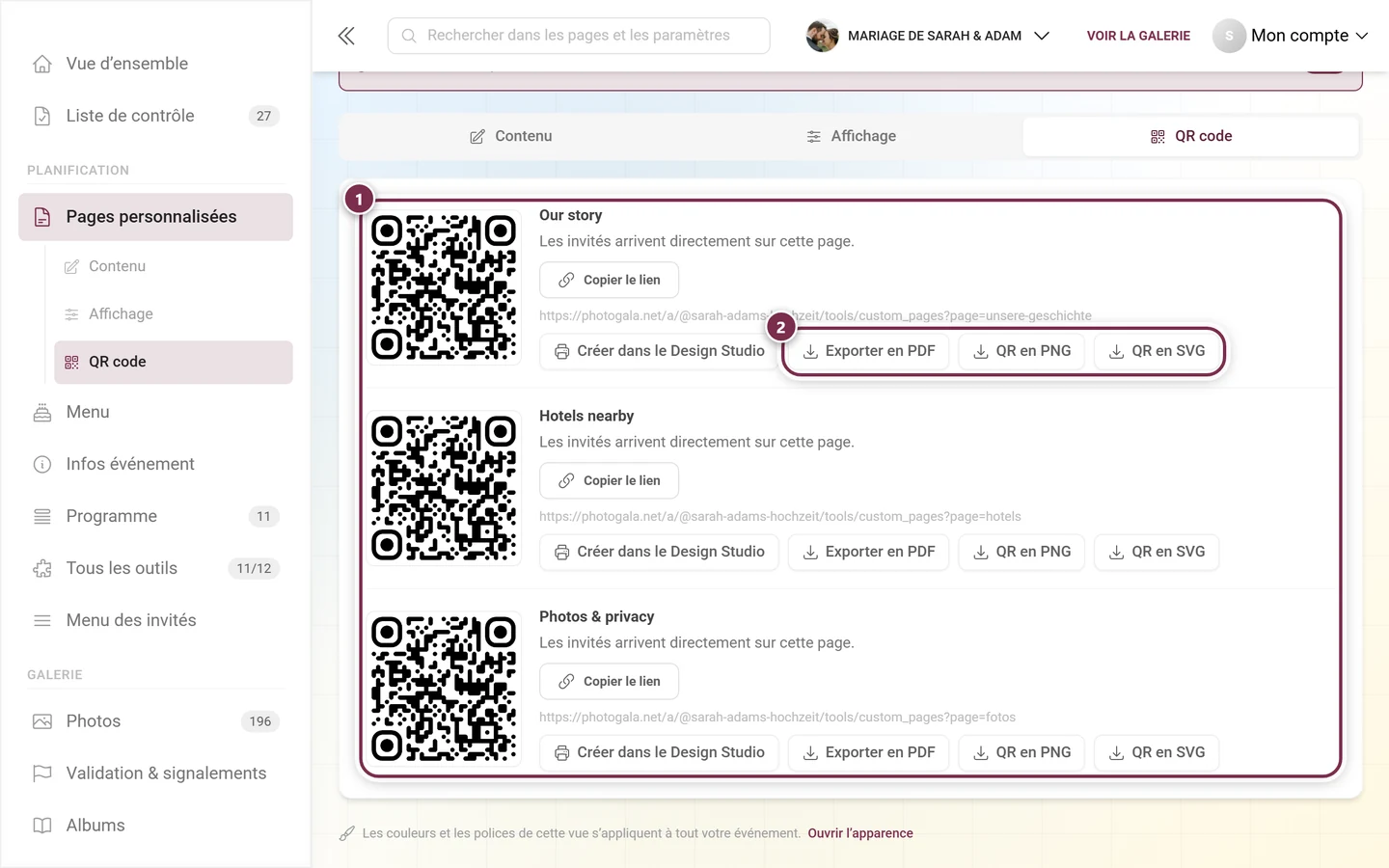Open Photos gallery section
This screenshot has width=1389, height=868.
(155, 721)
